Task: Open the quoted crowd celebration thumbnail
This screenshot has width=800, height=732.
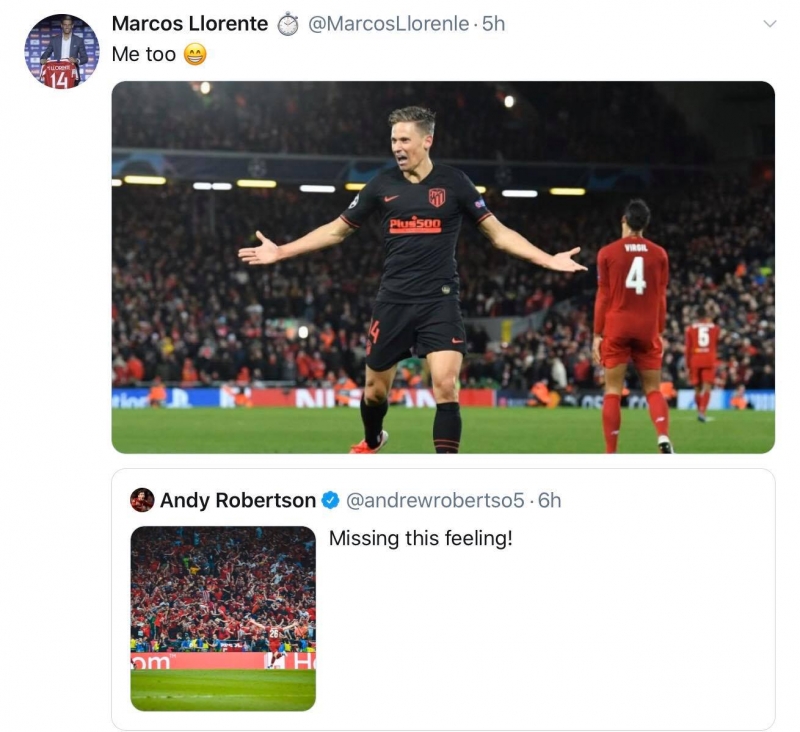Action: point(223,618)
